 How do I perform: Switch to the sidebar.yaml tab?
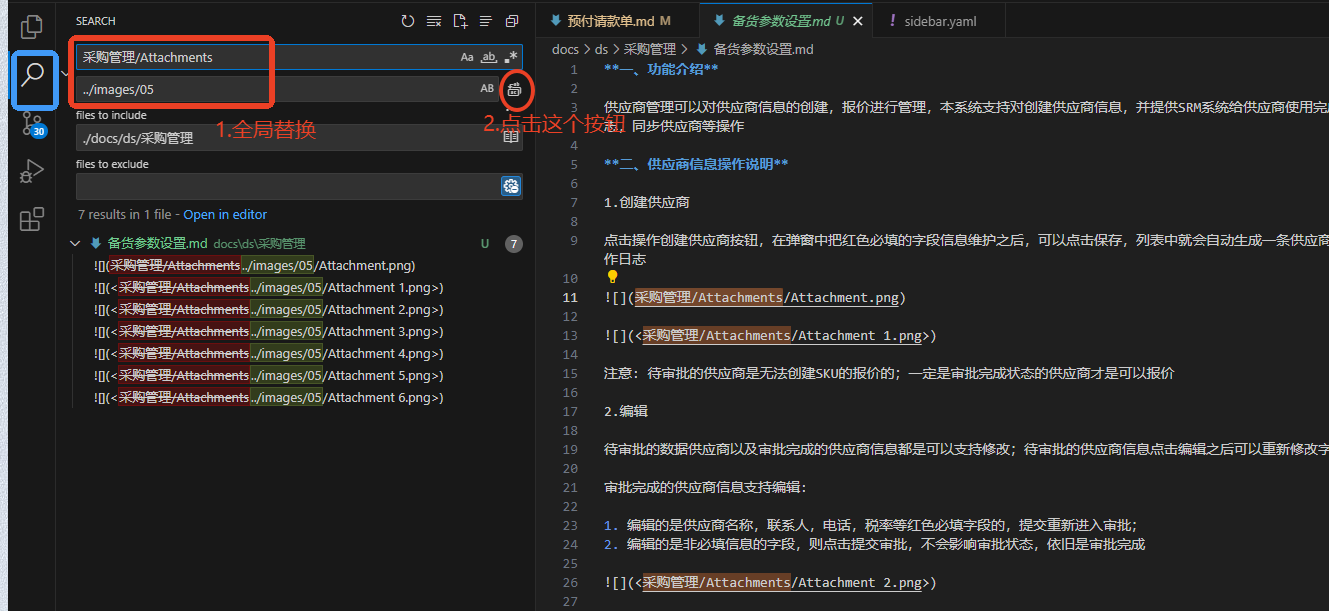coord(939,21)
